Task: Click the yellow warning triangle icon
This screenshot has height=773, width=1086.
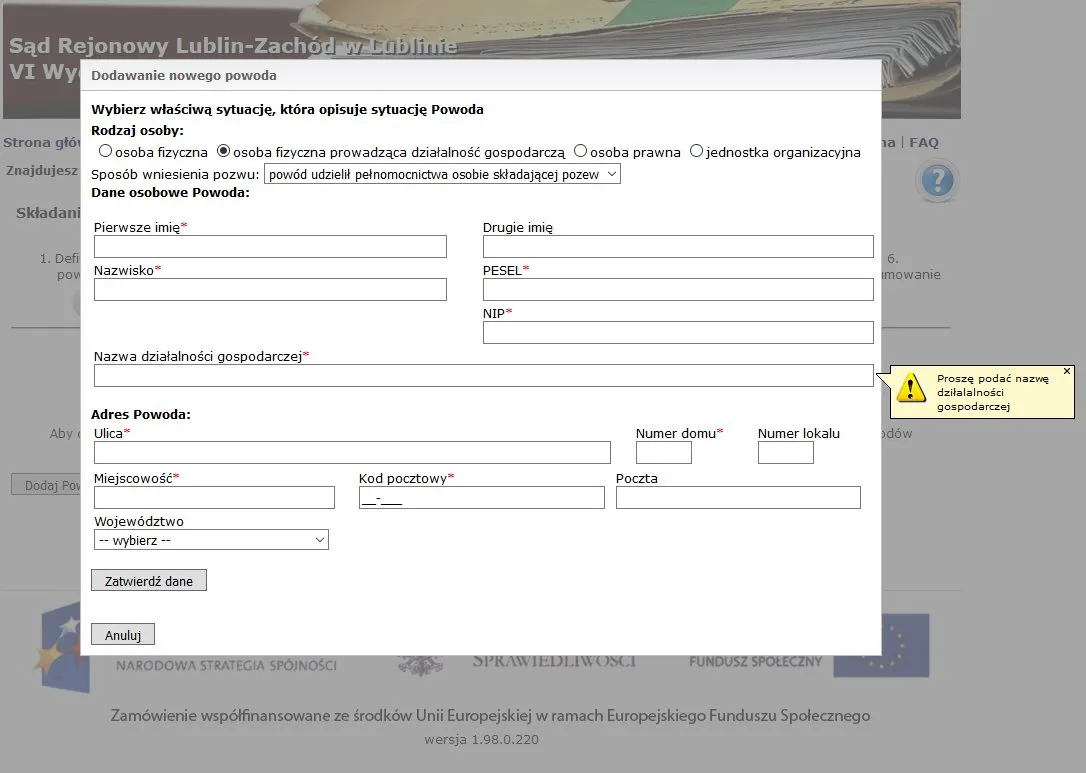Action: 910,388
